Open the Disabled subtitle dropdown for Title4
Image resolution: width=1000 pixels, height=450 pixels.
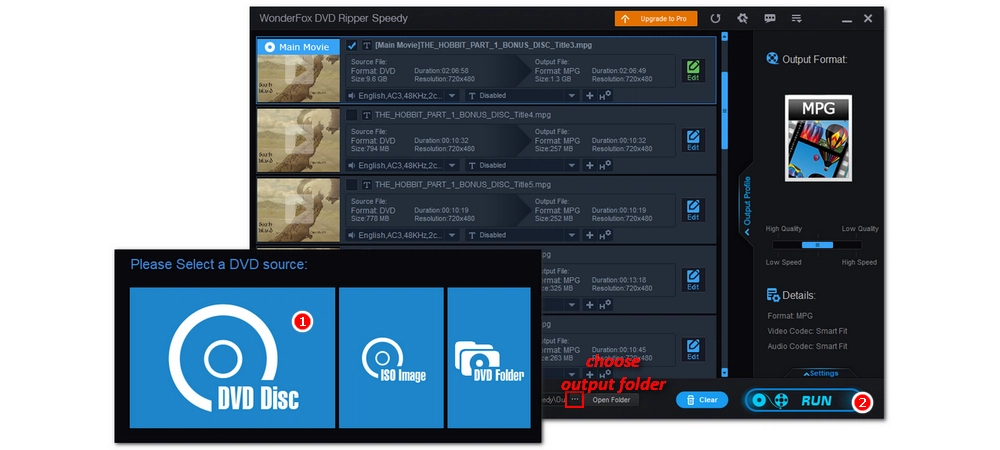[521, 165]
